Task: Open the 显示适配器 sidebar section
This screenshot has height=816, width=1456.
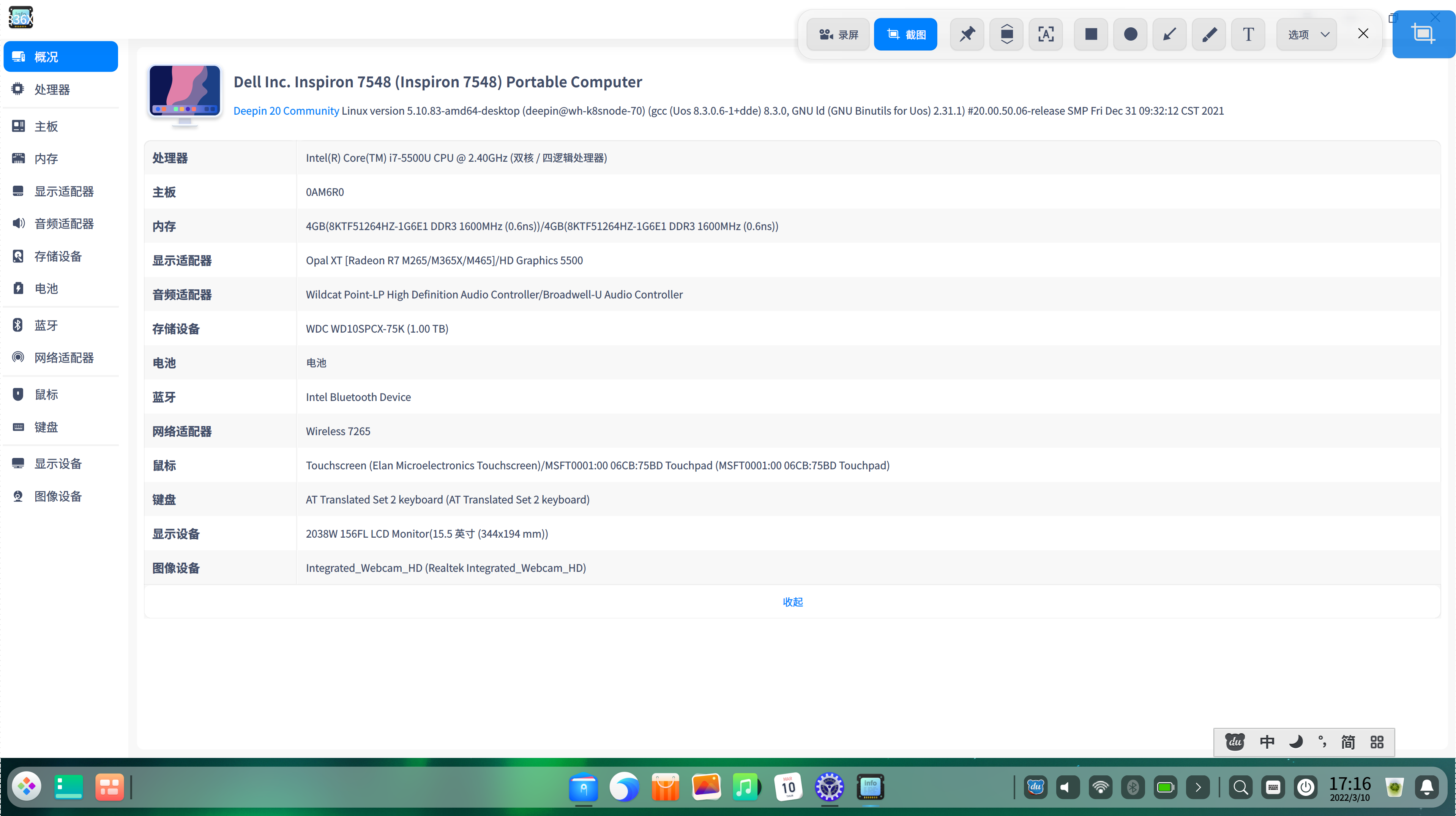Action: (x=64, y=192)
